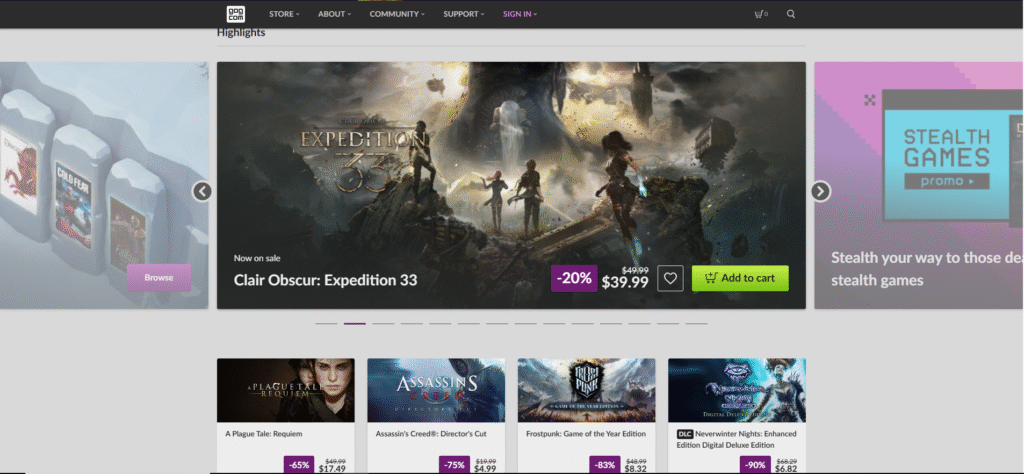Expand the ABOUT dropdown menu
This screenshot has height=474, width=1024.
coord(335,14)
